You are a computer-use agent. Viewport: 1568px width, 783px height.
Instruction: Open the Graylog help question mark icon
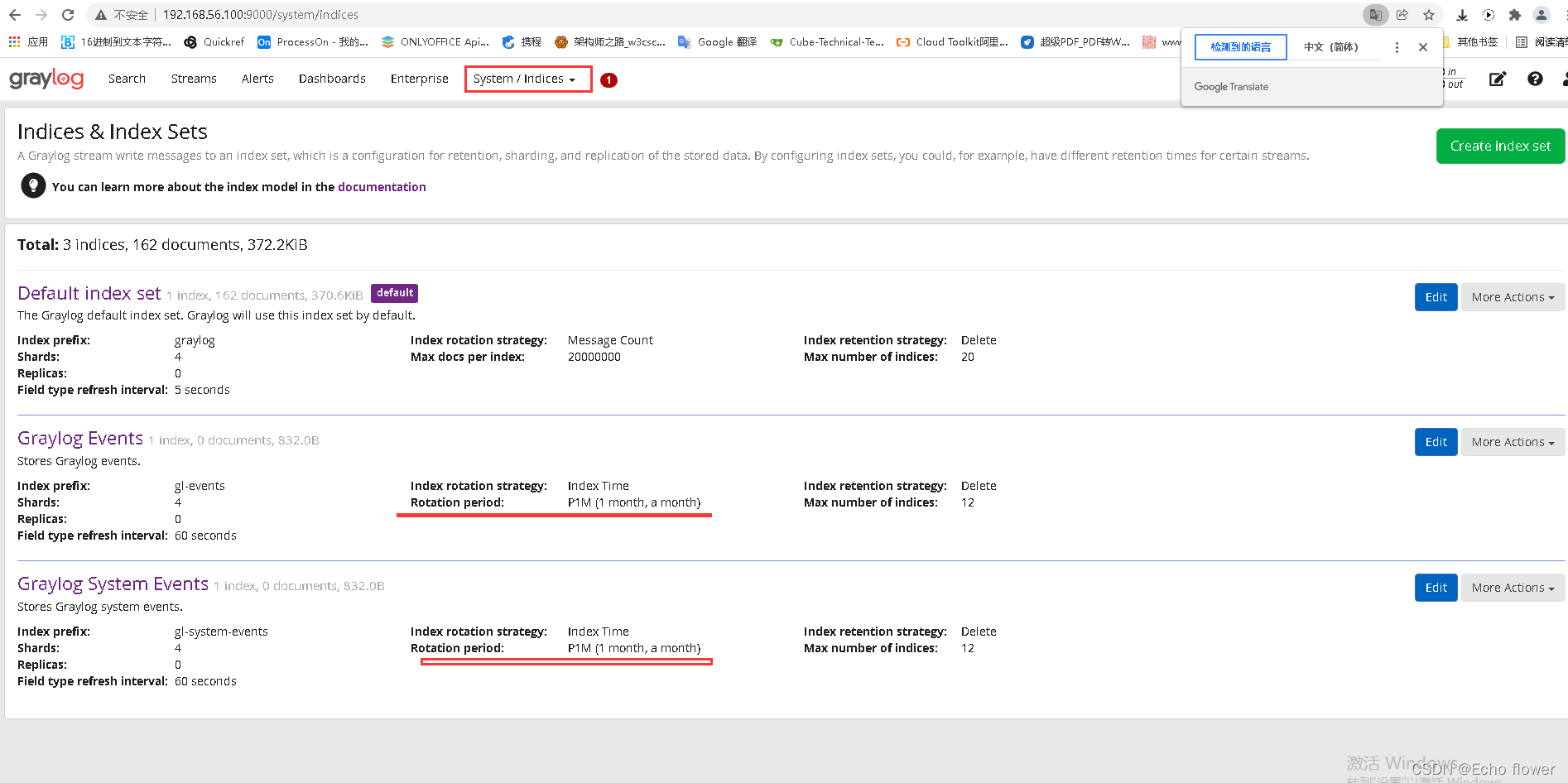point(1535,79)
